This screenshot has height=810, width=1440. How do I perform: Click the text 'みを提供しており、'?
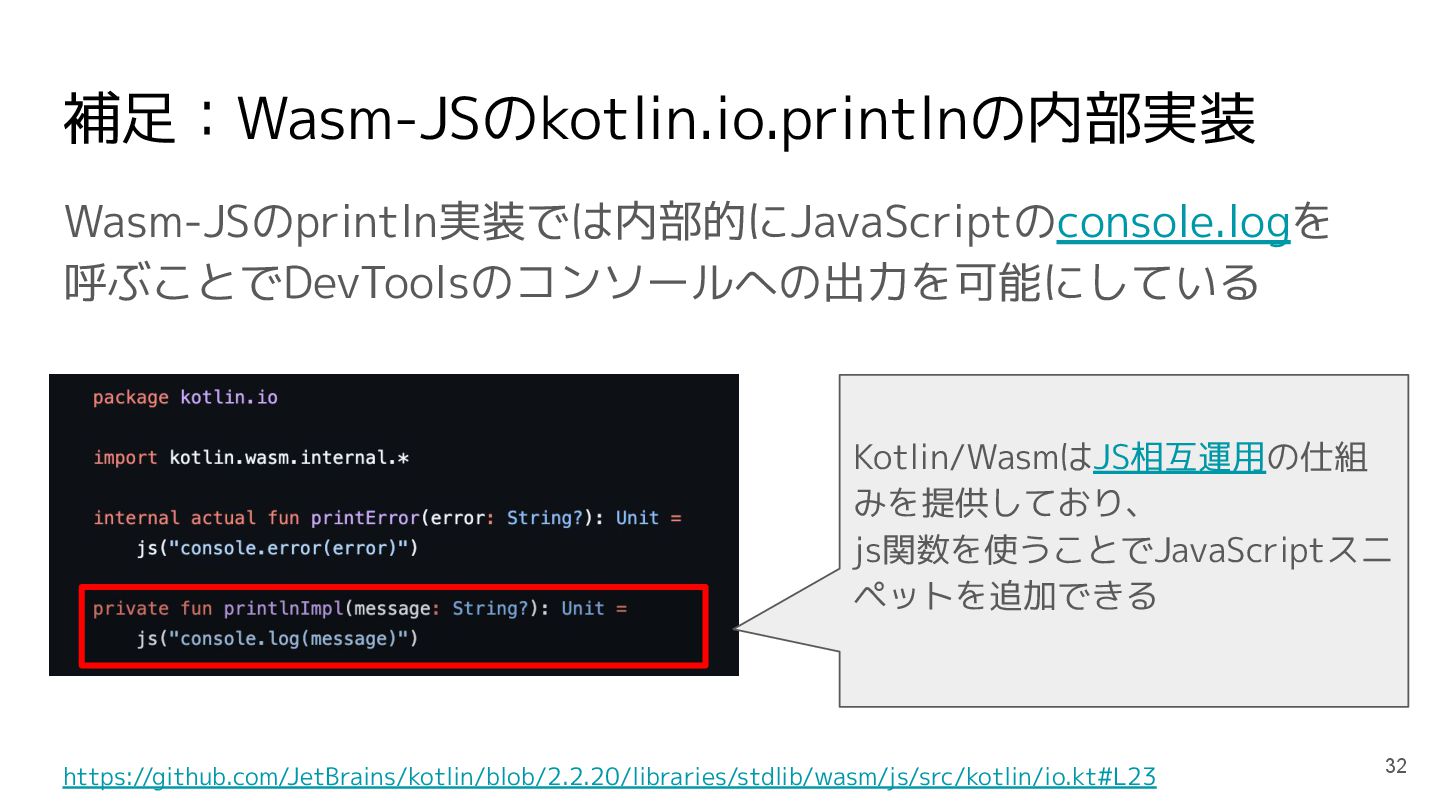pyautogui.click(x=999, y=504)
